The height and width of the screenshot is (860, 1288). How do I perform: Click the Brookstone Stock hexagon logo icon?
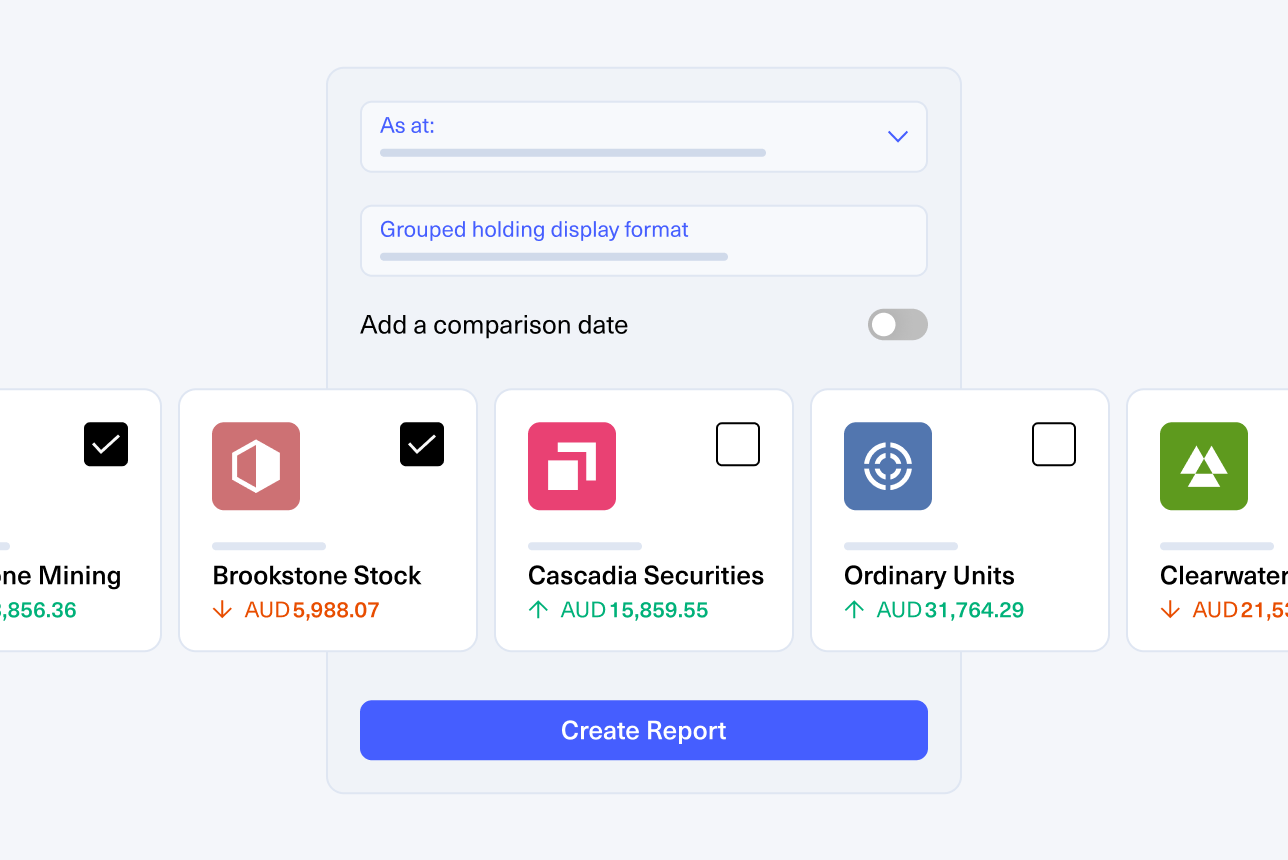coord(256,466)
